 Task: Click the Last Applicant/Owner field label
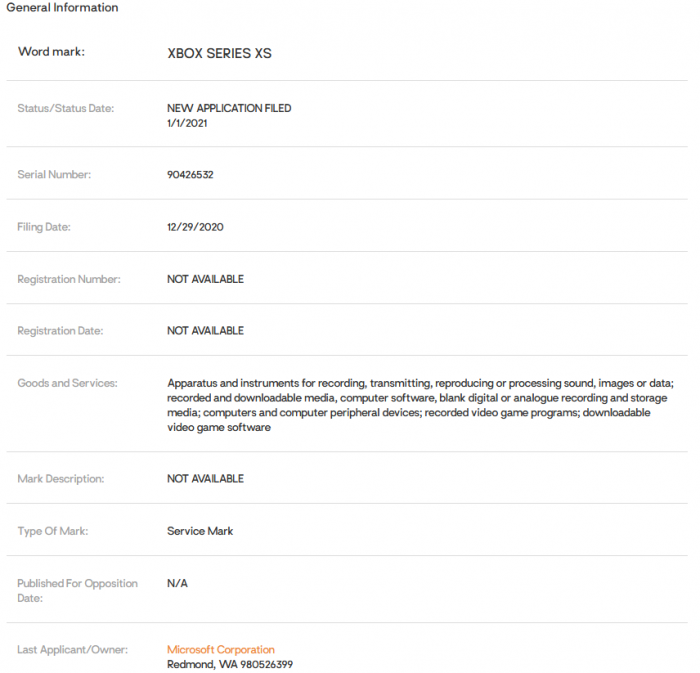(72, 650)
